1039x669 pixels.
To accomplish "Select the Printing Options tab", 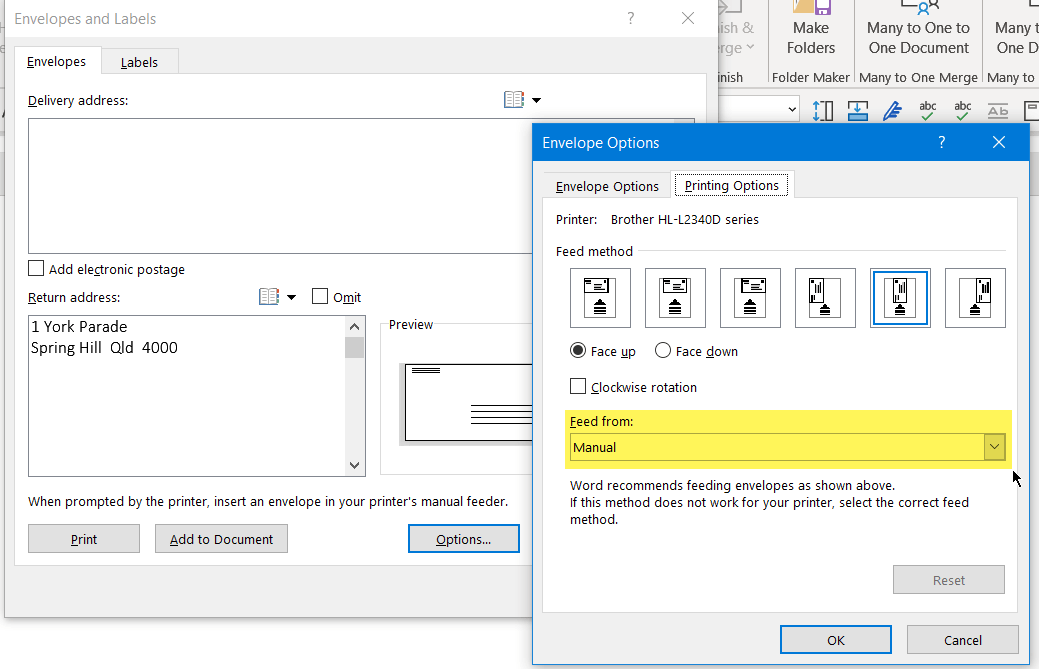I will pyautogui.click(x=732, y=185).
